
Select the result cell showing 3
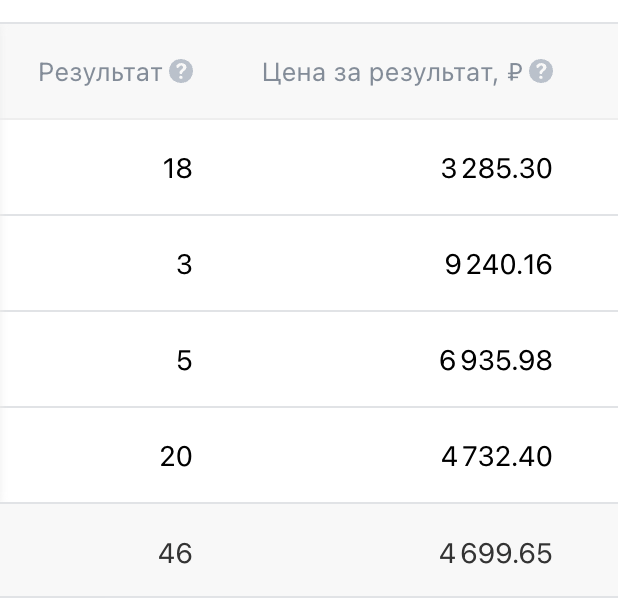coord(183,265)
